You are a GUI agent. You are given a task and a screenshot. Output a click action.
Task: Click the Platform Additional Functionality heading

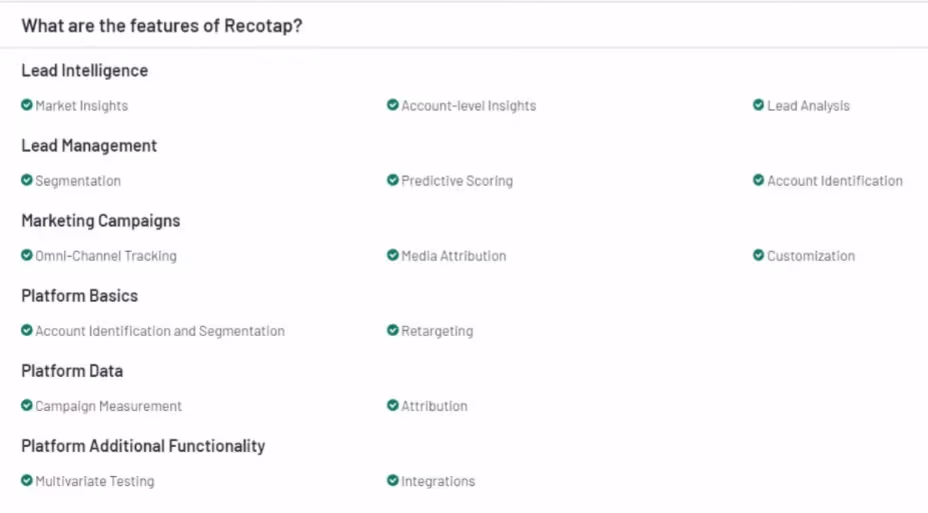(x=143, y=446)
